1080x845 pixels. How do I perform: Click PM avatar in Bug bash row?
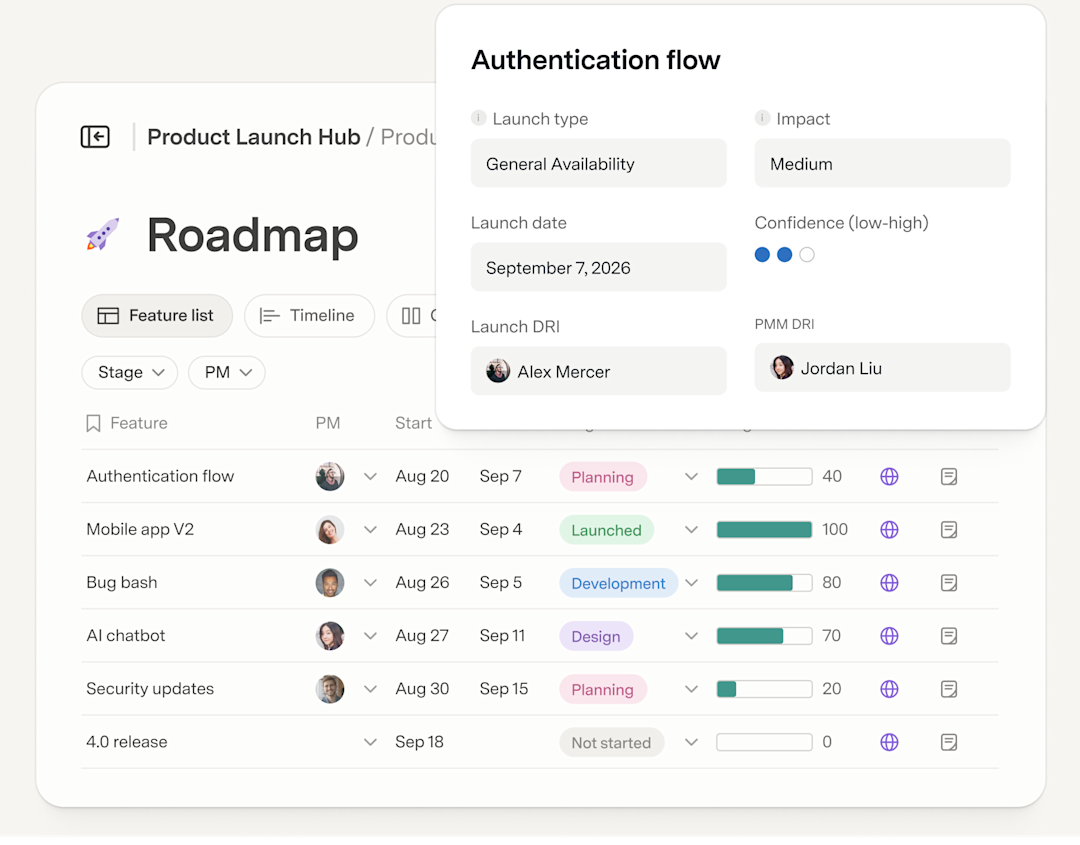330,582
